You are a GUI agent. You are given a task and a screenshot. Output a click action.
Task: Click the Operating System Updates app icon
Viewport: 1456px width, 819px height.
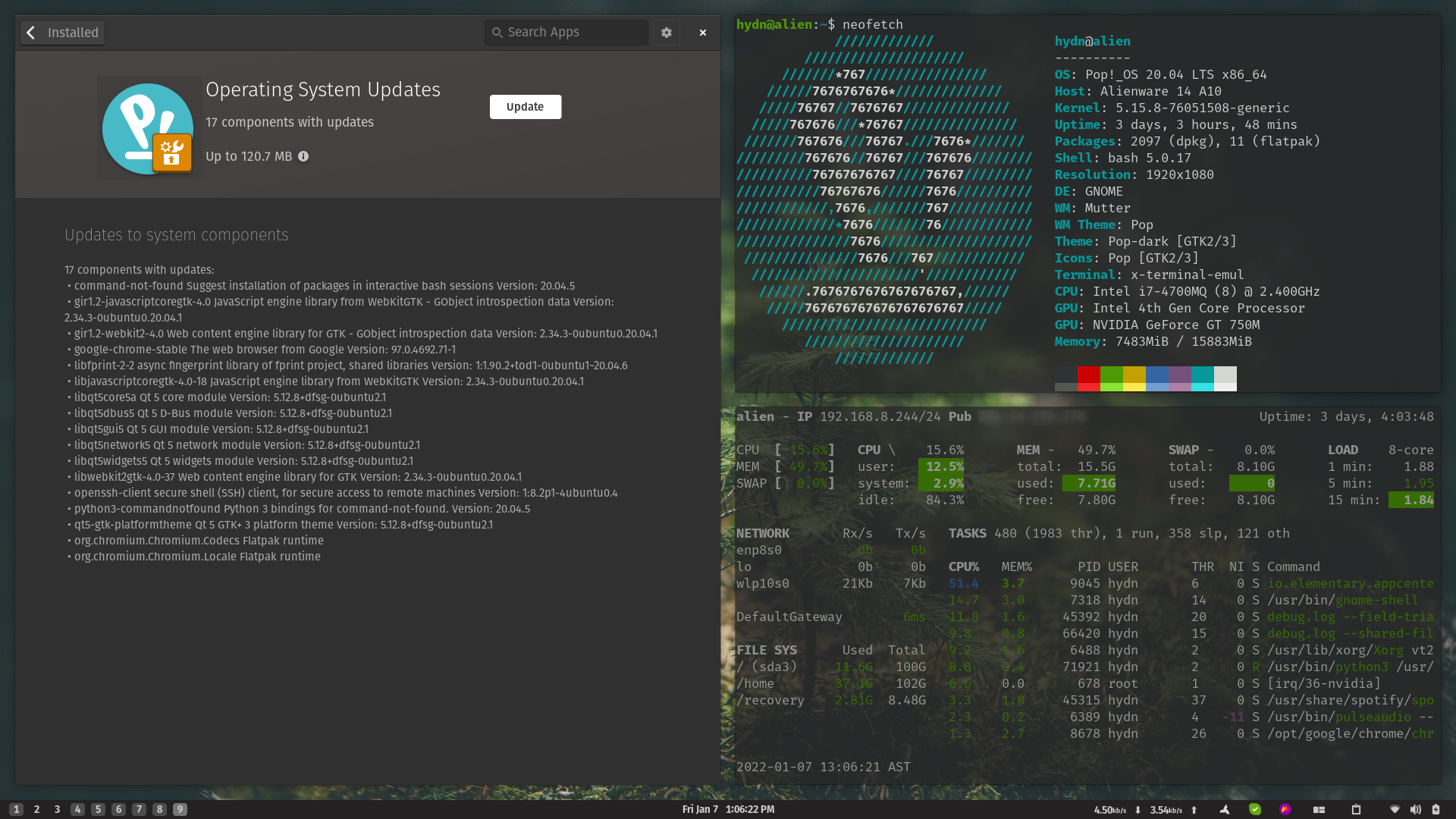pos(148,129)
